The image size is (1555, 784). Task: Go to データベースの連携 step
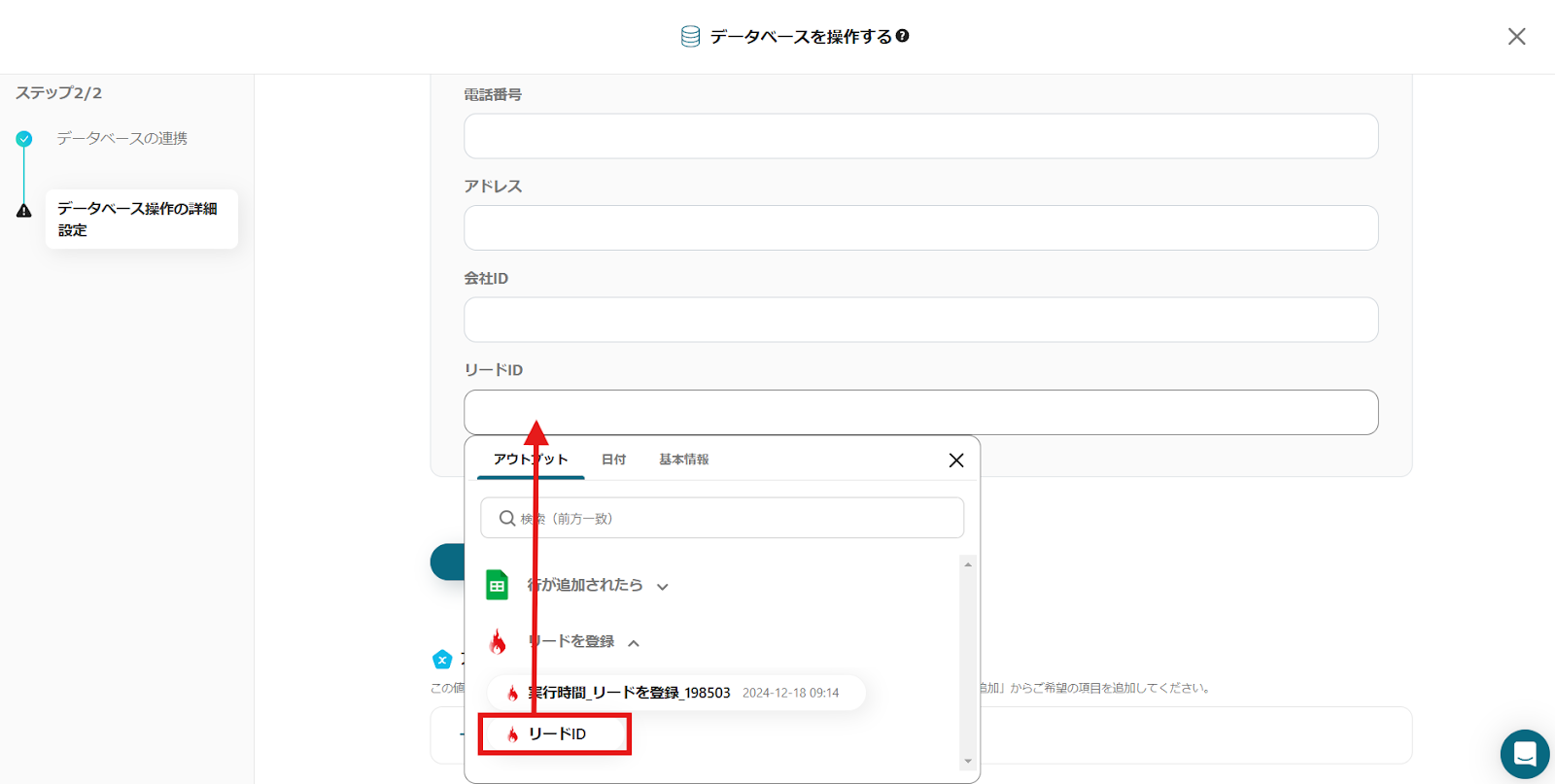click(x=121, y=139)
